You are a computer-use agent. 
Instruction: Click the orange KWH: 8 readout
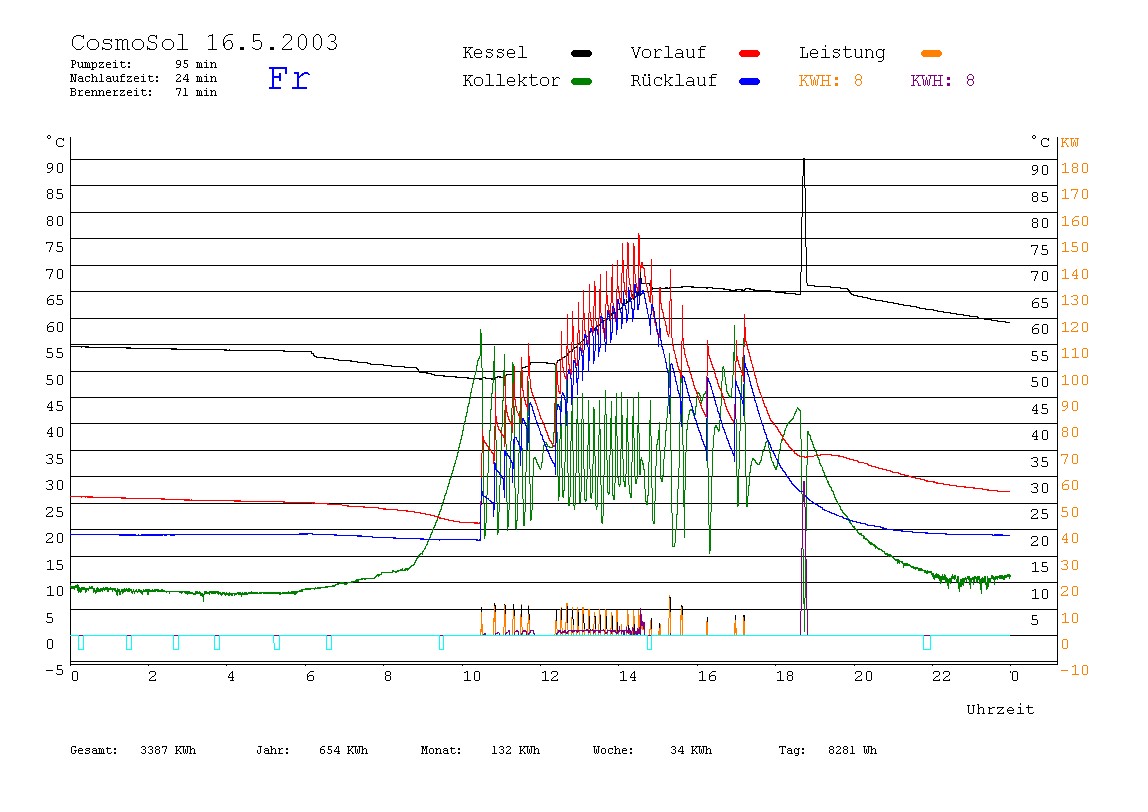(831, 81)
